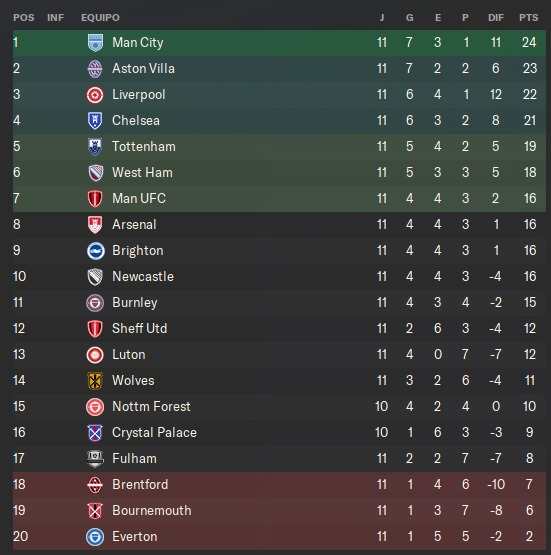Image resolution: width=551 pixels, height=555 pixels.
Task: Open the Nottm Forest team link
Action: [151, 406]
